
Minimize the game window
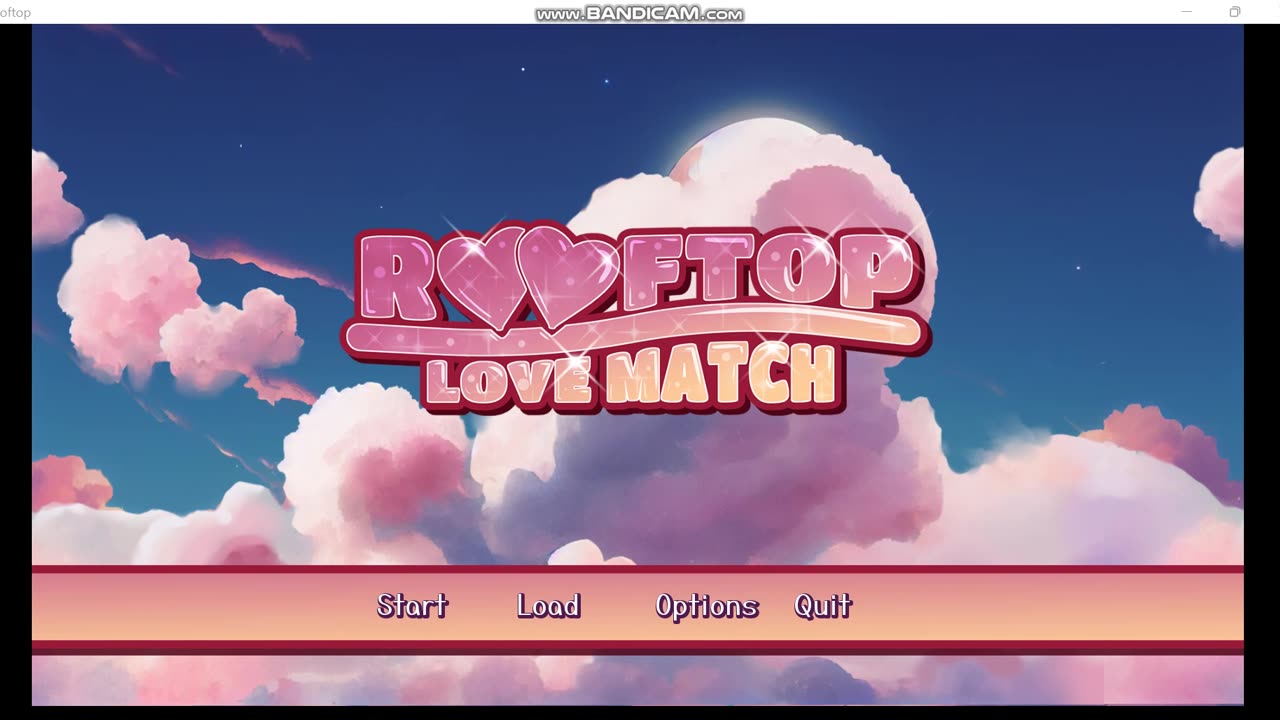click(1187, 12)
